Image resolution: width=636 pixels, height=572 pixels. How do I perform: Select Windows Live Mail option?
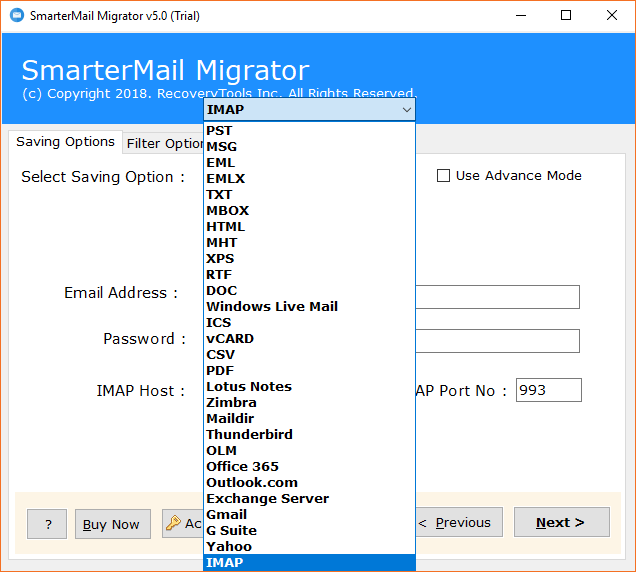[x=309, y=307]
